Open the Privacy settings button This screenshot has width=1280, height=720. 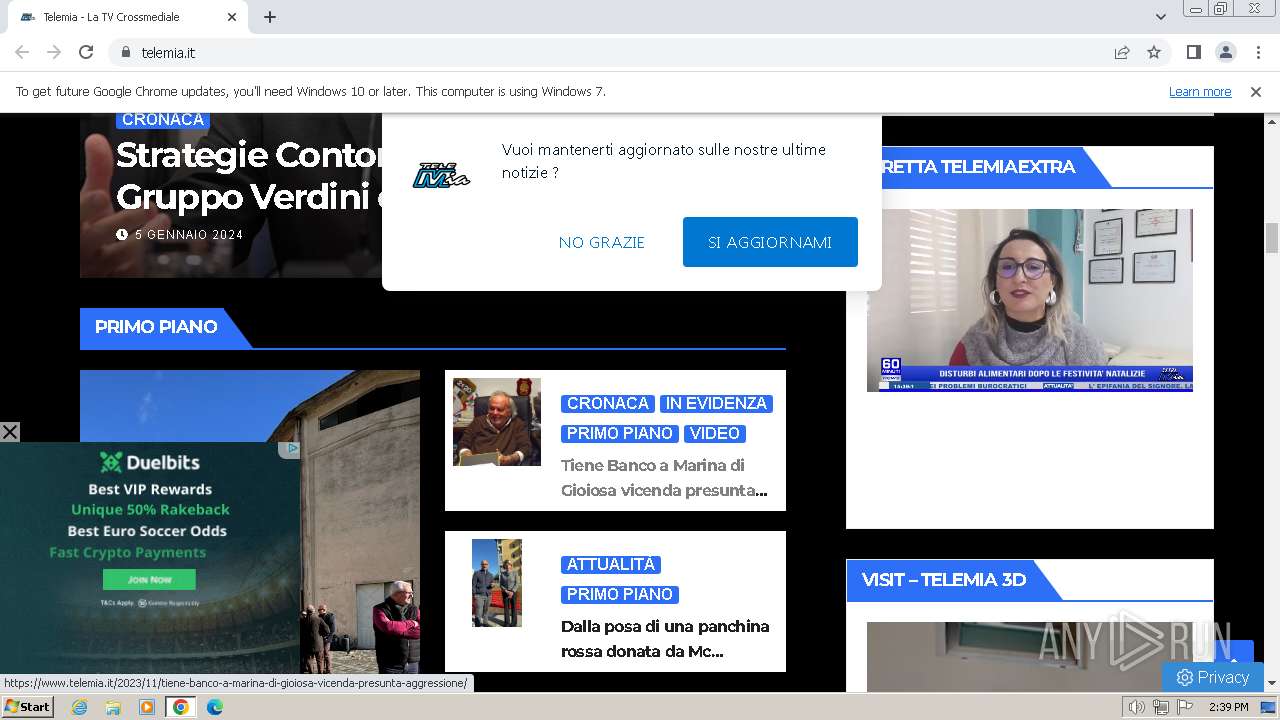click(1212, 677)
